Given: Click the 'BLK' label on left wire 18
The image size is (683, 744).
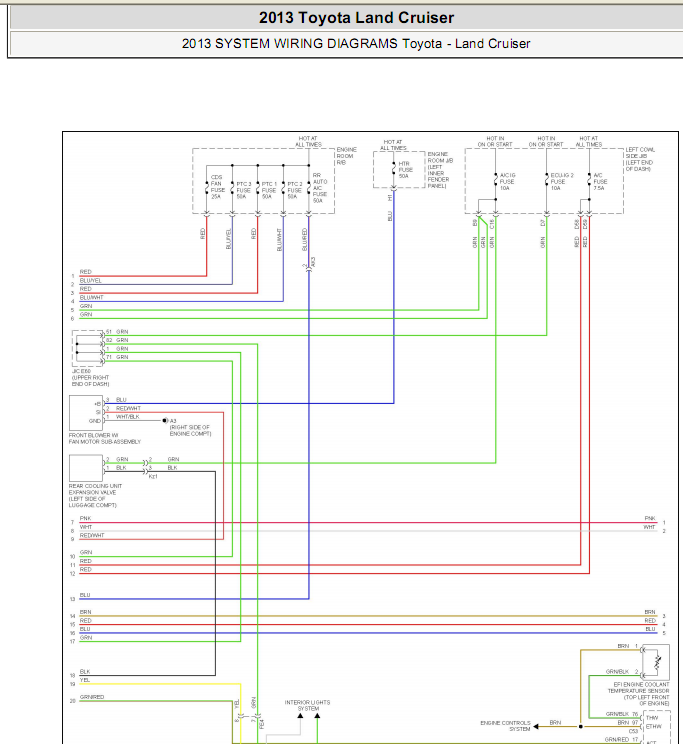Looking at the screenshot, I should pos(85,671).
